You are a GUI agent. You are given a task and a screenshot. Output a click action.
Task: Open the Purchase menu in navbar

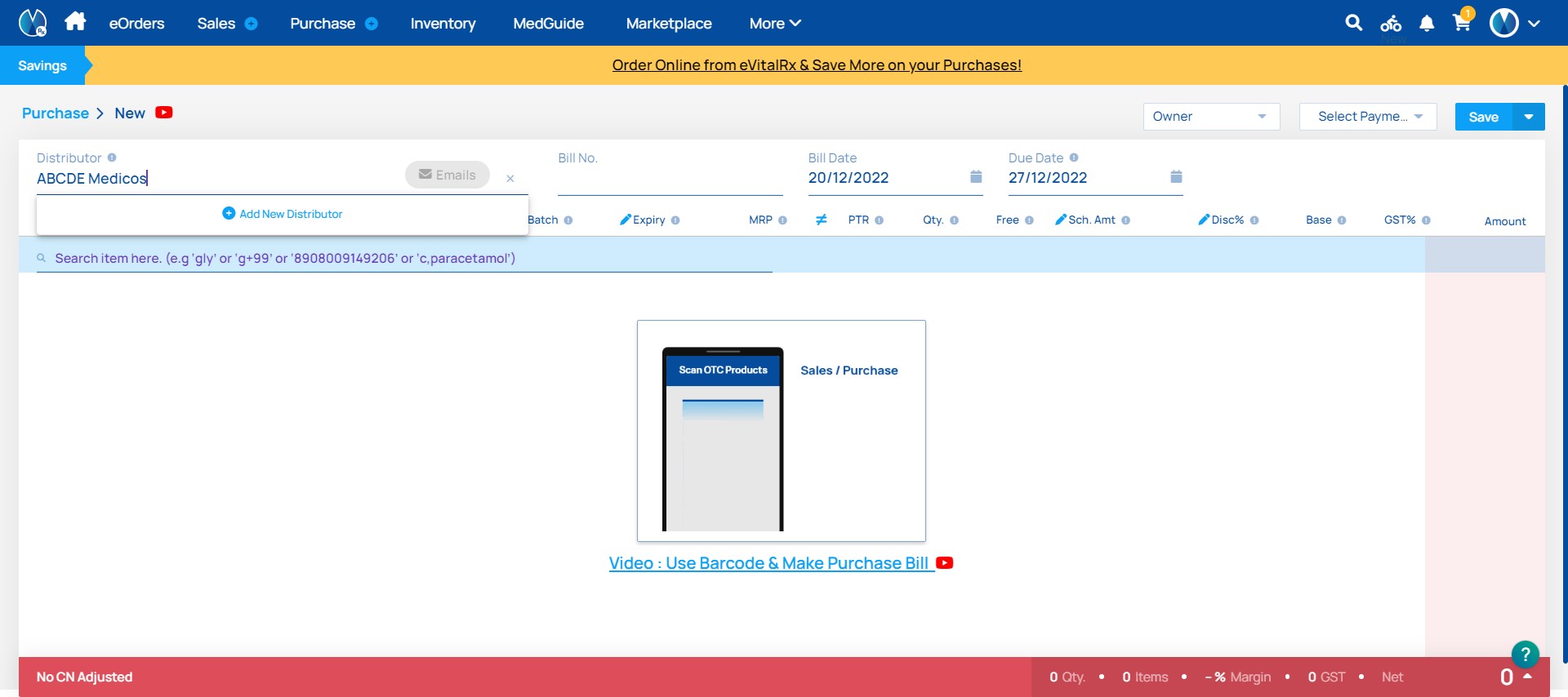coord(323,24)
